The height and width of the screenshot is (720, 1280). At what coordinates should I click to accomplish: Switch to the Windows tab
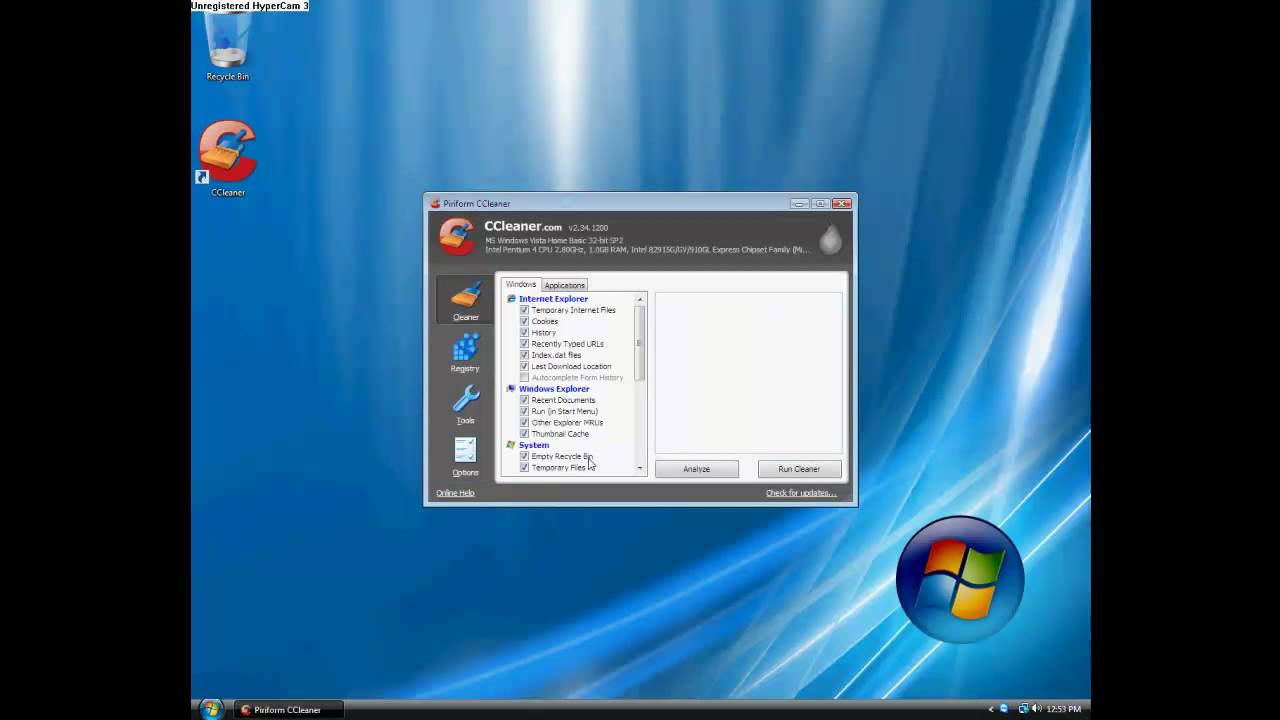(521, 285)
